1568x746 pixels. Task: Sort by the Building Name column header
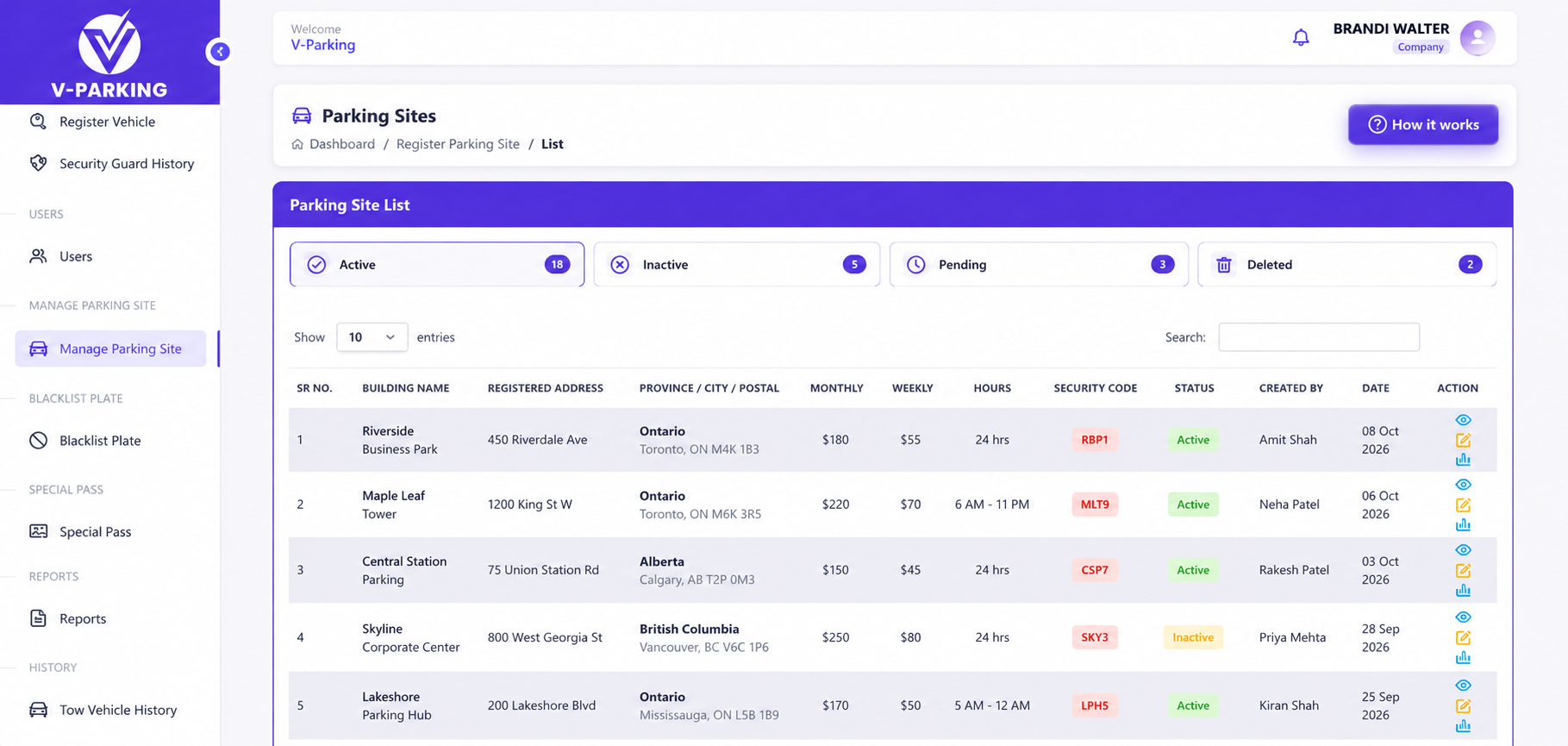pyautogui.click(x=406, y=388)
